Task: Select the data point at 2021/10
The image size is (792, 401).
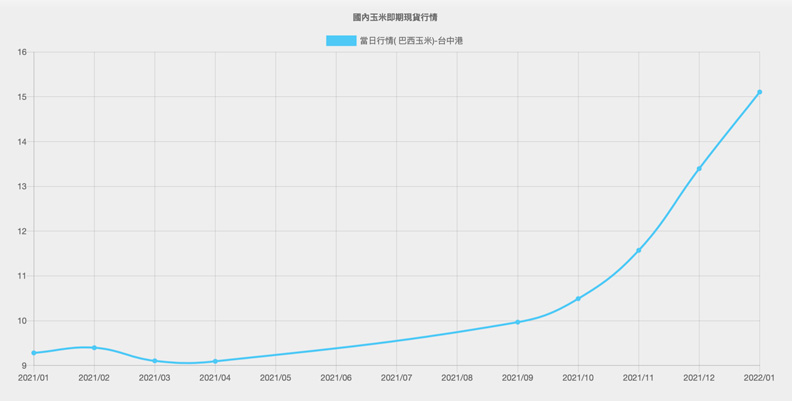Action: coord(578,299)
